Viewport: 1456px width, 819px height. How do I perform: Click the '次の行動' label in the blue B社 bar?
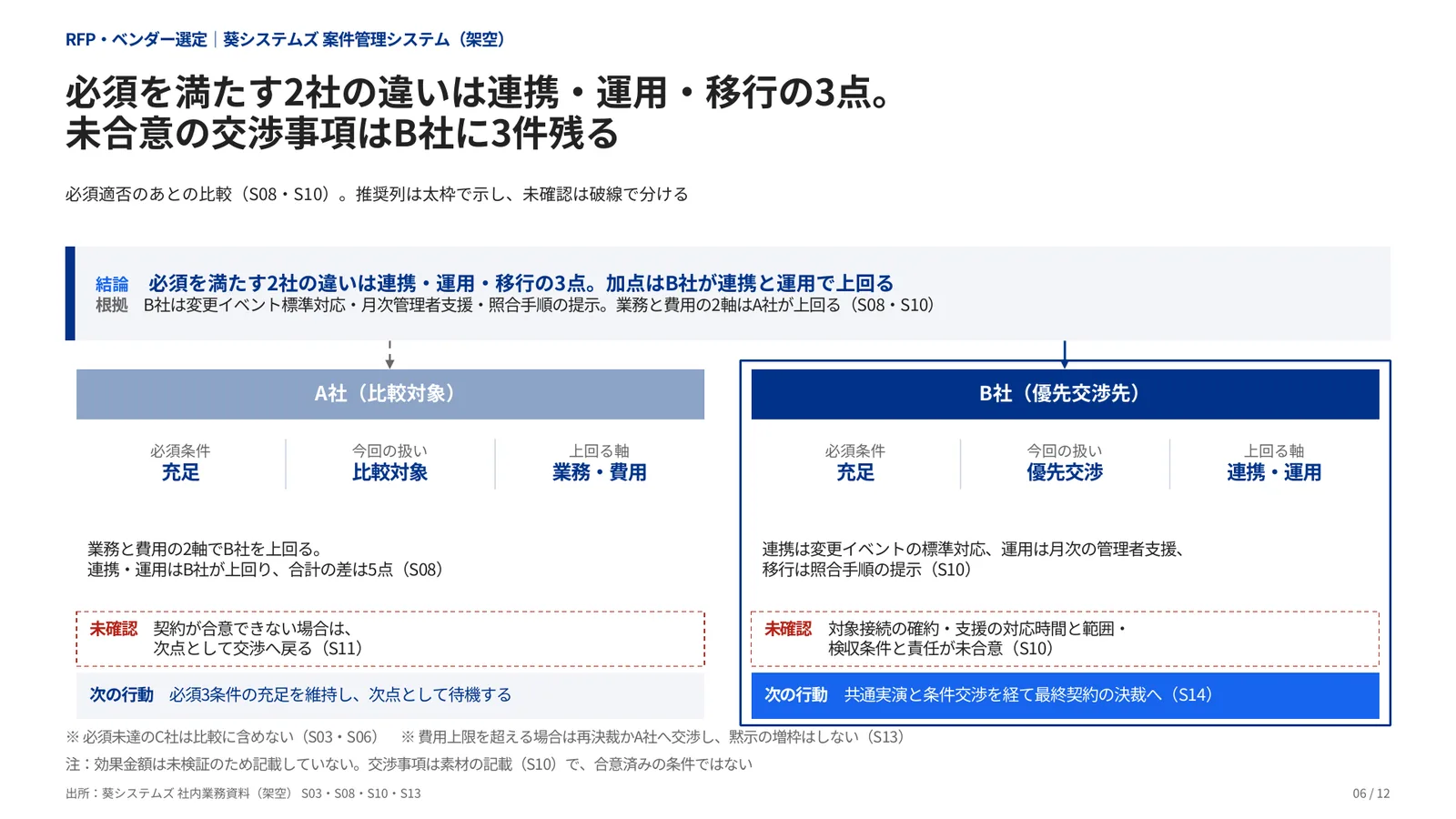tap(796, 695)
